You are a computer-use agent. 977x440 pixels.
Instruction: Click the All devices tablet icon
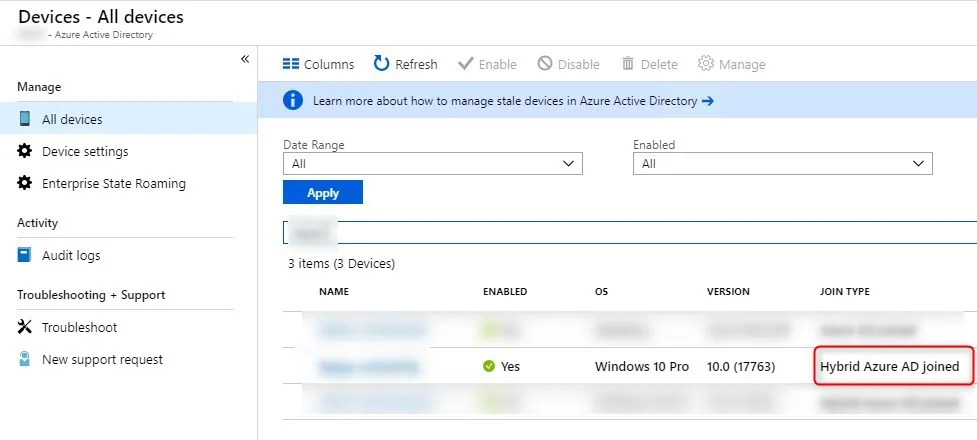[24, 118]
